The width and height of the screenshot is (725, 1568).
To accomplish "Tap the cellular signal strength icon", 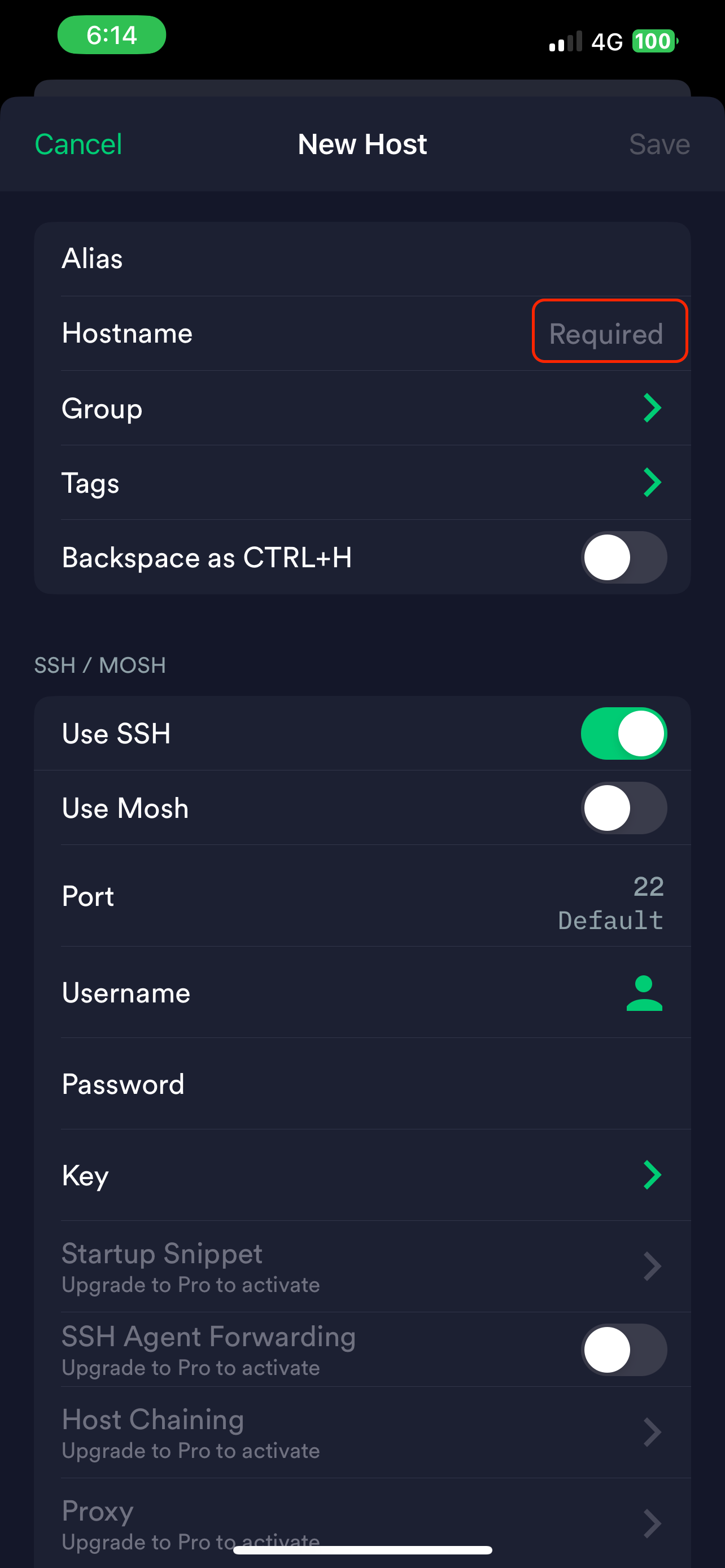I will tap(566, 42).
